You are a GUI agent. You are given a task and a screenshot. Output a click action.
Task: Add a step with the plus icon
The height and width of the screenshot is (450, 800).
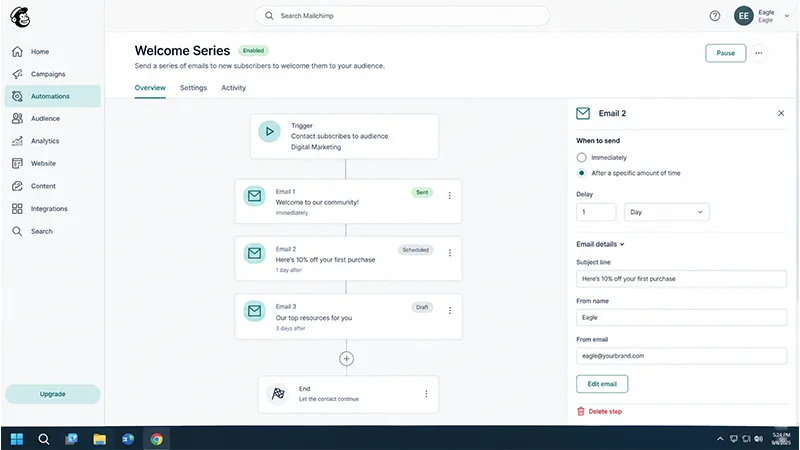[x=346, y=359]
